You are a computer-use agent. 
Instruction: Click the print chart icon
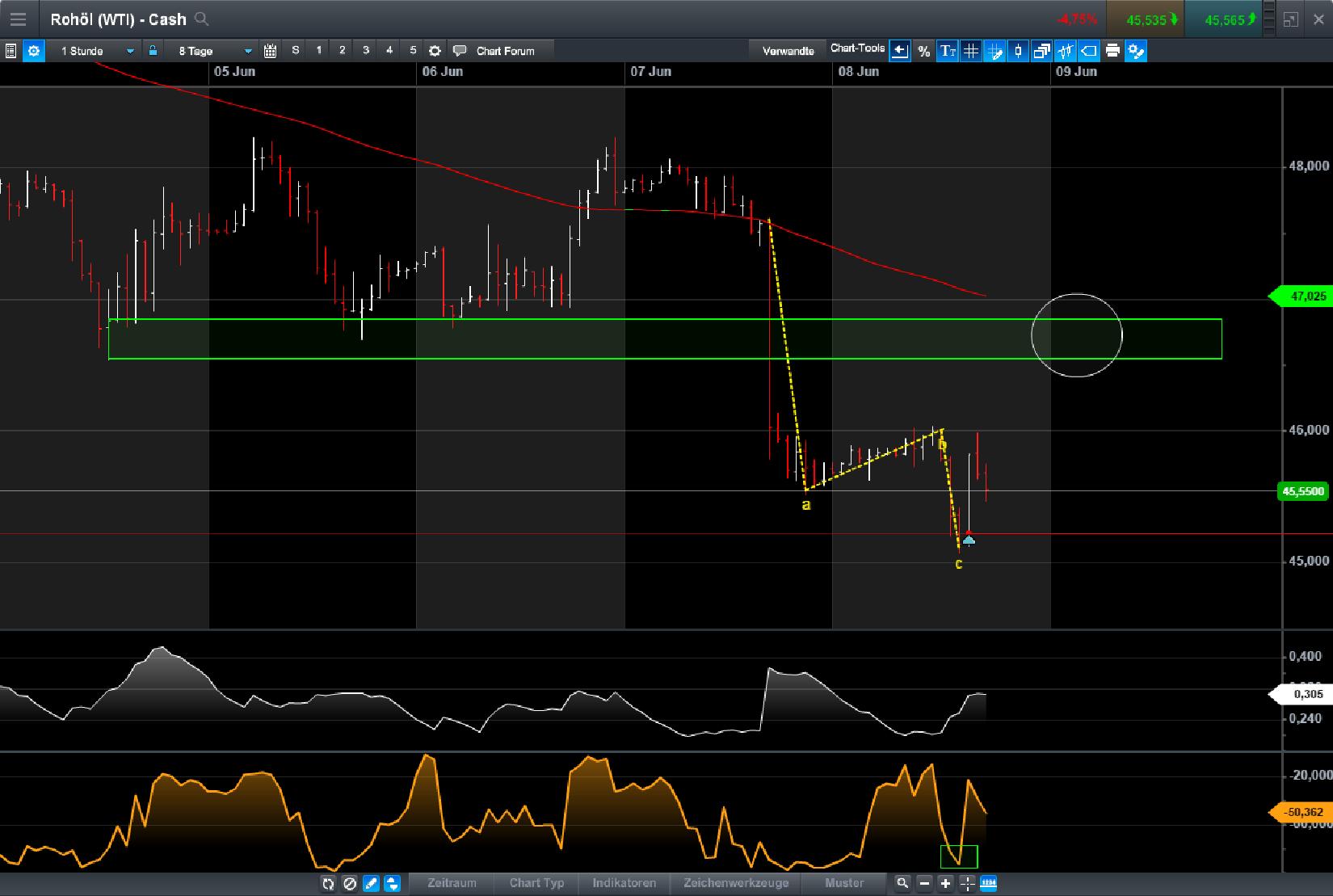coord(1112,50)
